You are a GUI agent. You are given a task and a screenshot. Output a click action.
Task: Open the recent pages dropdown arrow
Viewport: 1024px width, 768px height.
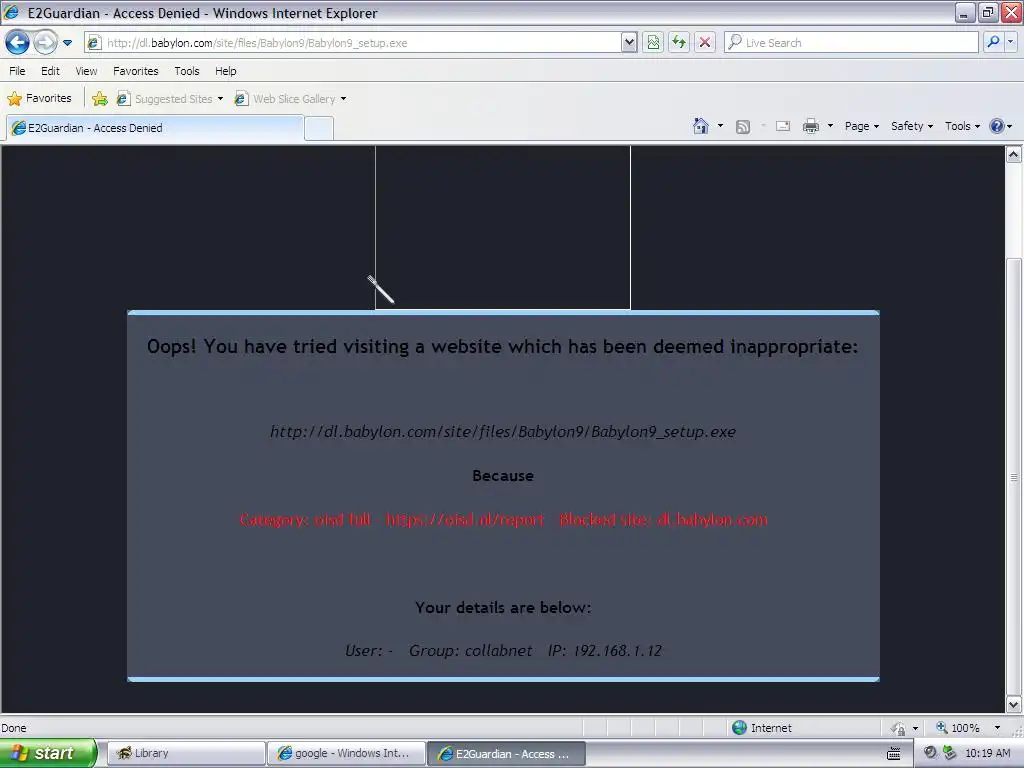[67, 43]
